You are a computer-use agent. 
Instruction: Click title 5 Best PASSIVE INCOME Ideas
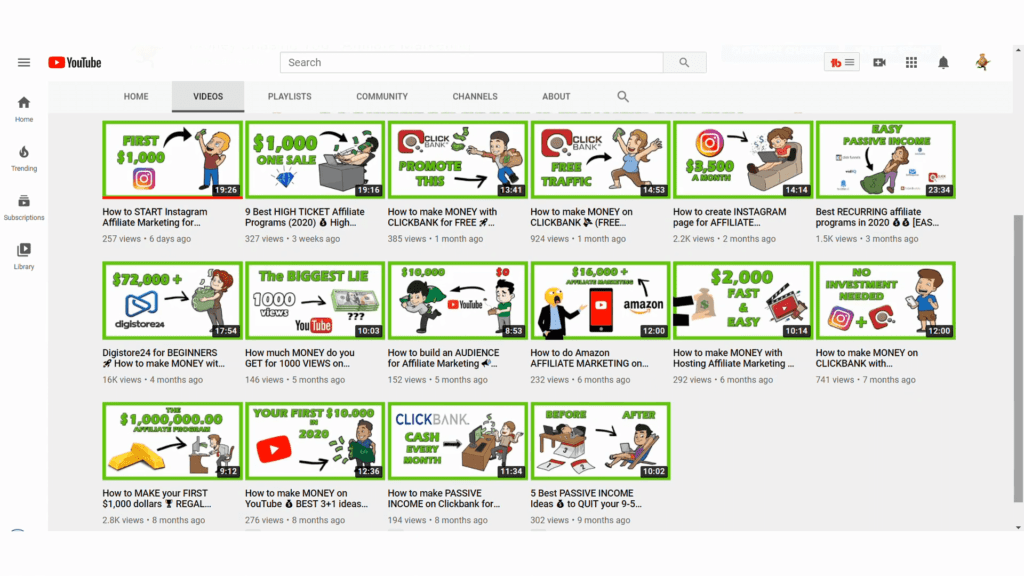[x=586, y=499]
